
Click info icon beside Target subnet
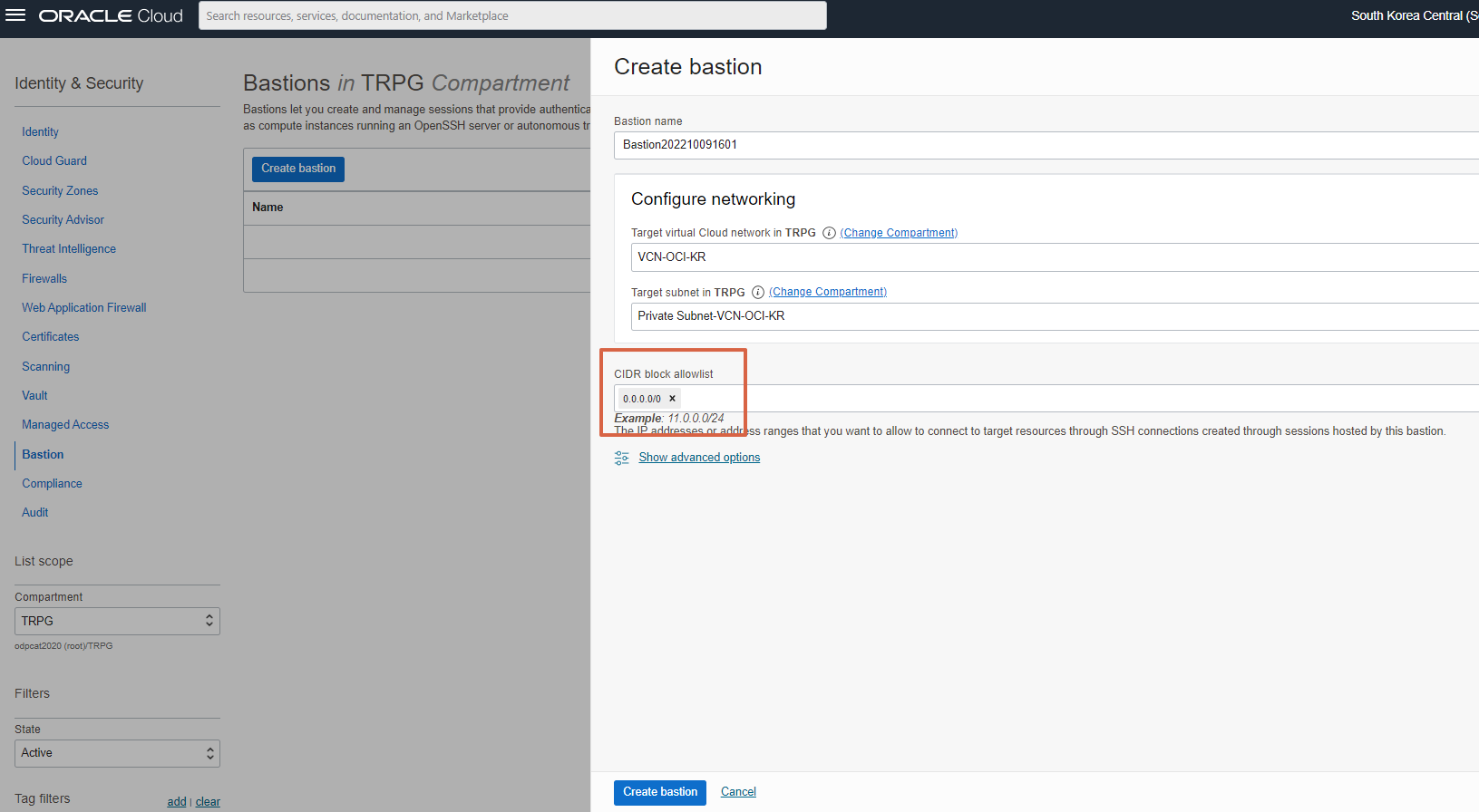pyautogui.click(x=758, y=292)
